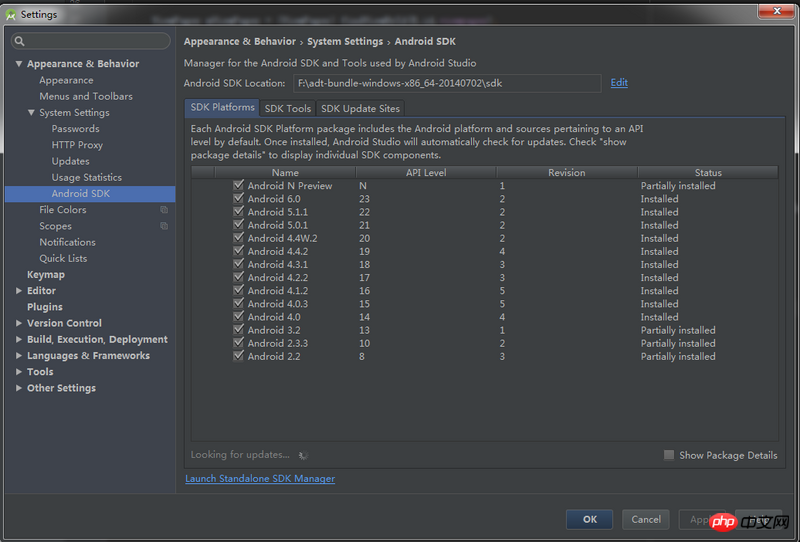
Task: Click the copy icon beside Scopes
Action: [164, 226]
